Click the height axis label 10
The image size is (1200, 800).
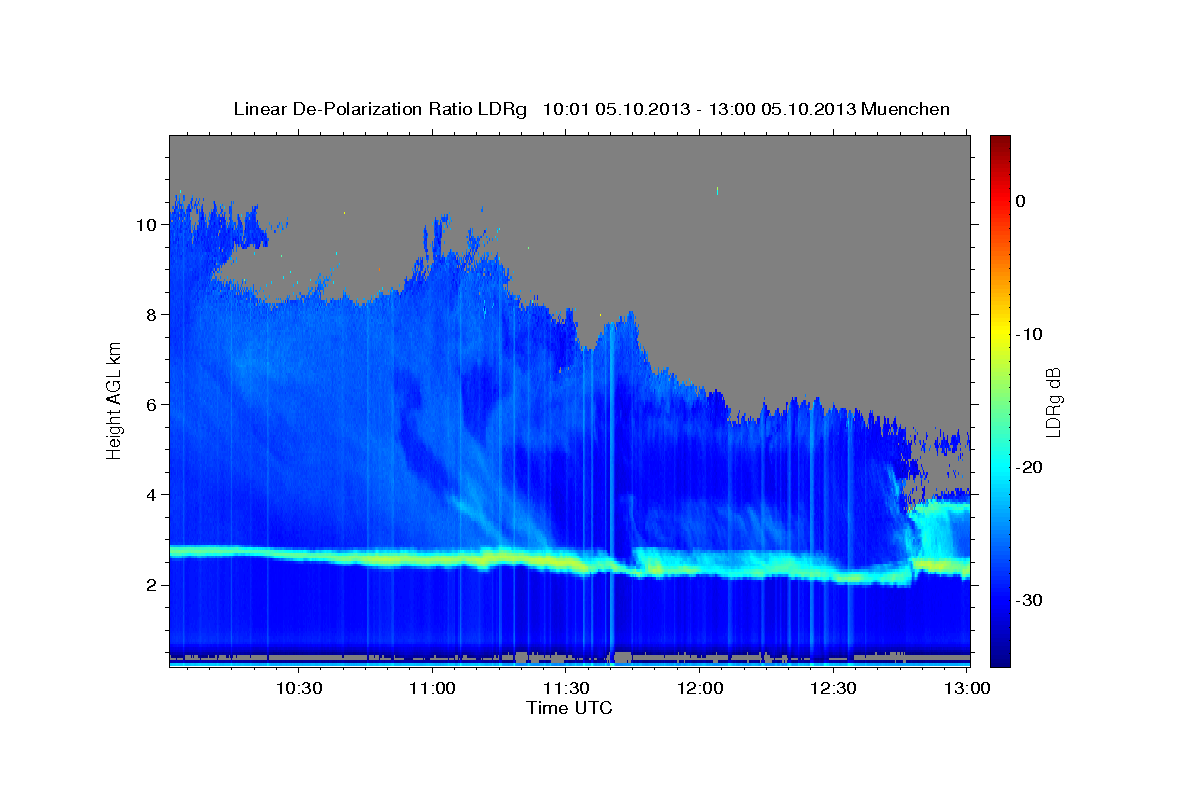click(x=147, y=225)
